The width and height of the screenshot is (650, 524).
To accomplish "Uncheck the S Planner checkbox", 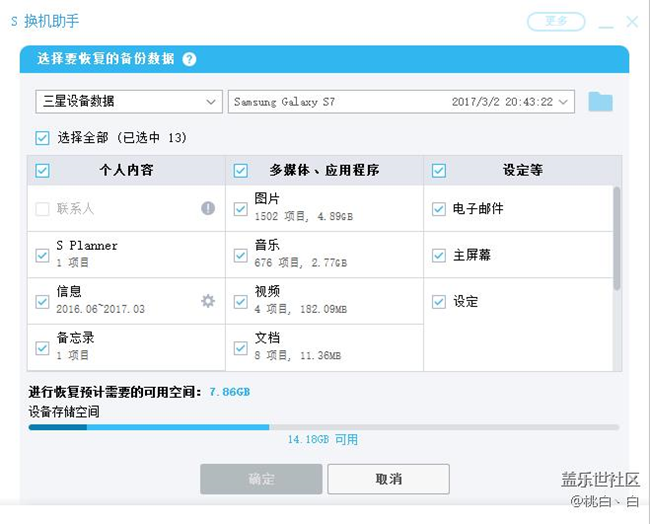I will tap(42, 255).
